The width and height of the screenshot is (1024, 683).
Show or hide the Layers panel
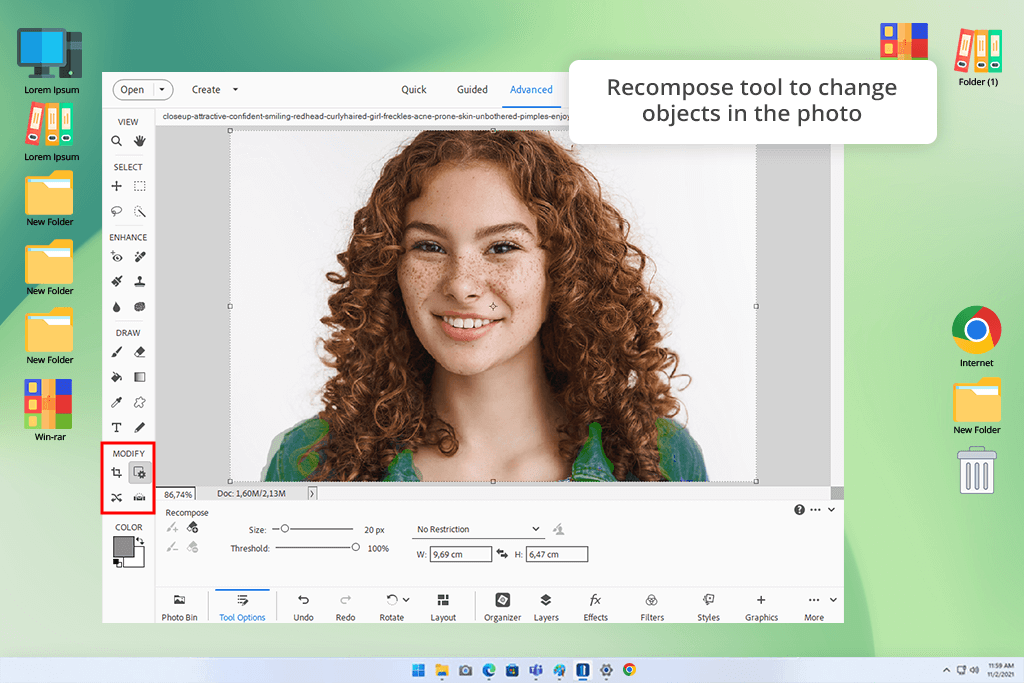click(546, 606)
